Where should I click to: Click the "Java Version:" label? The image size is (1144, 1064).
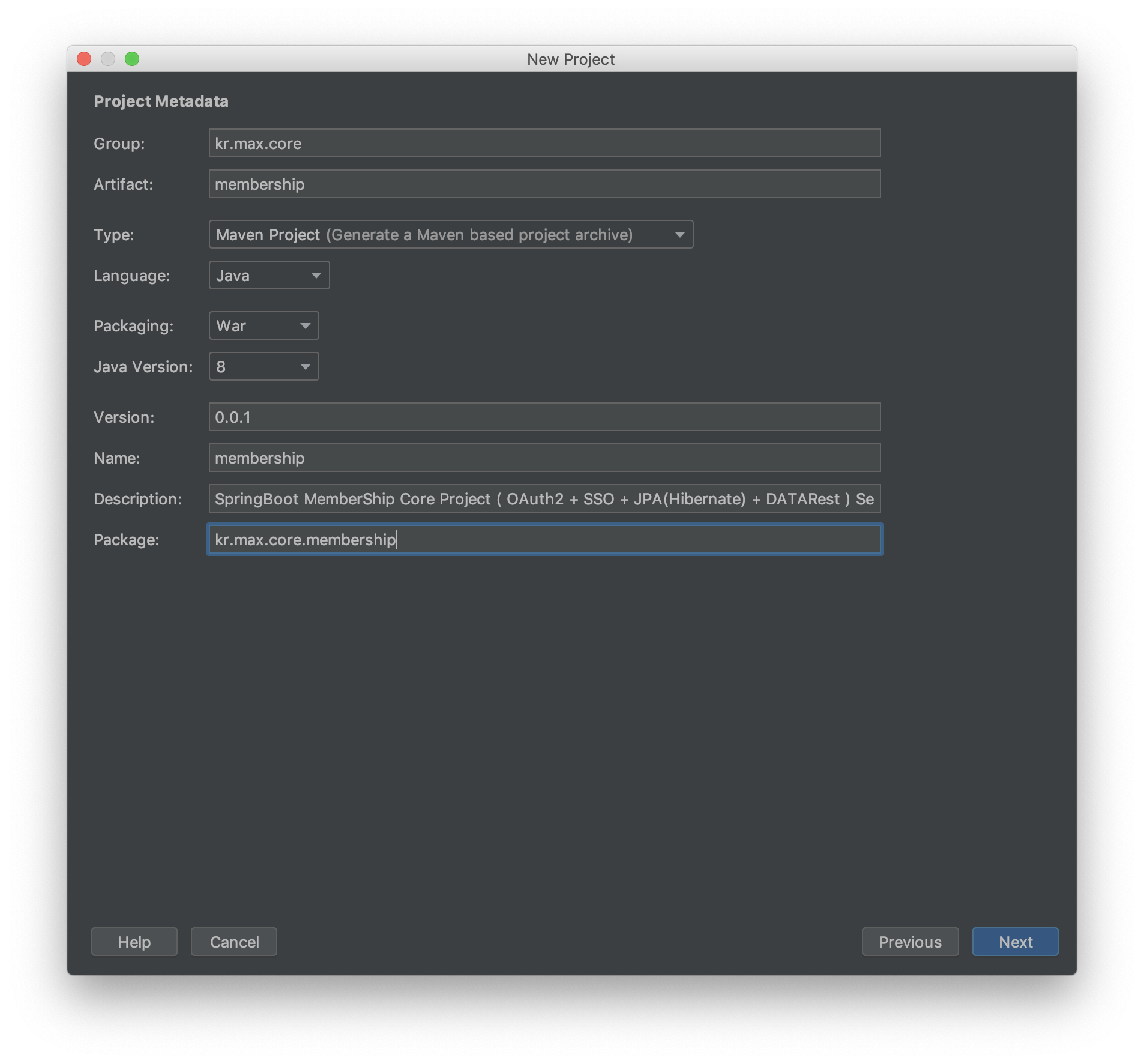pos(143,367)
